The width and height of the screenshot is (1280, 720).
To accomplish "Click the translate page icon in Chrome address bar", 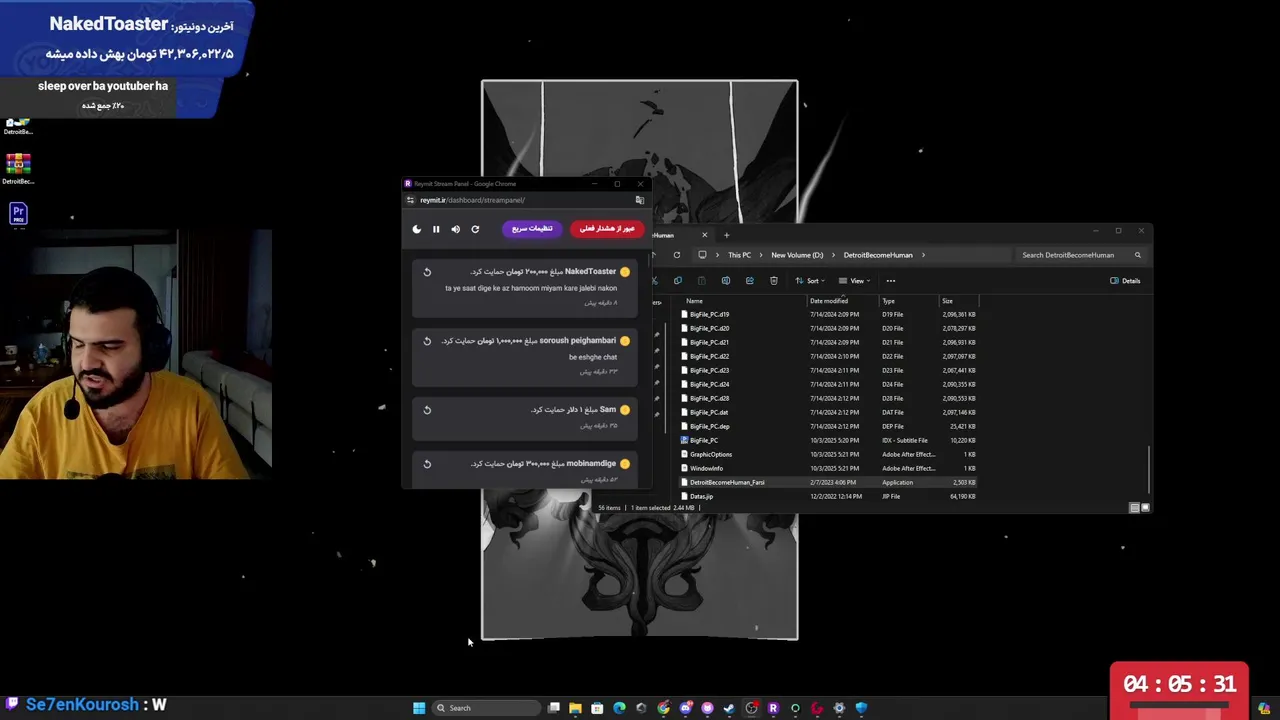I will (x=640, y=200).
